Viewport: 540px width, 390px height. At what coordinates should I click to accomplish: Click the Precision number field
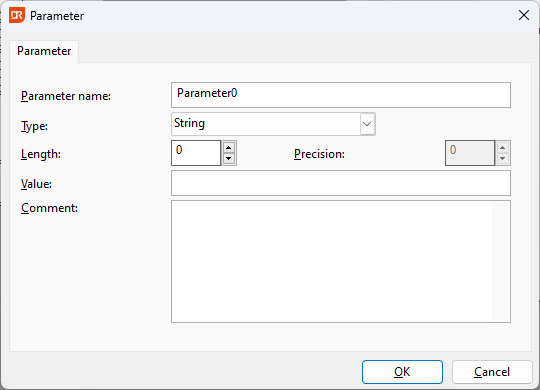click(x=470, y=153)
